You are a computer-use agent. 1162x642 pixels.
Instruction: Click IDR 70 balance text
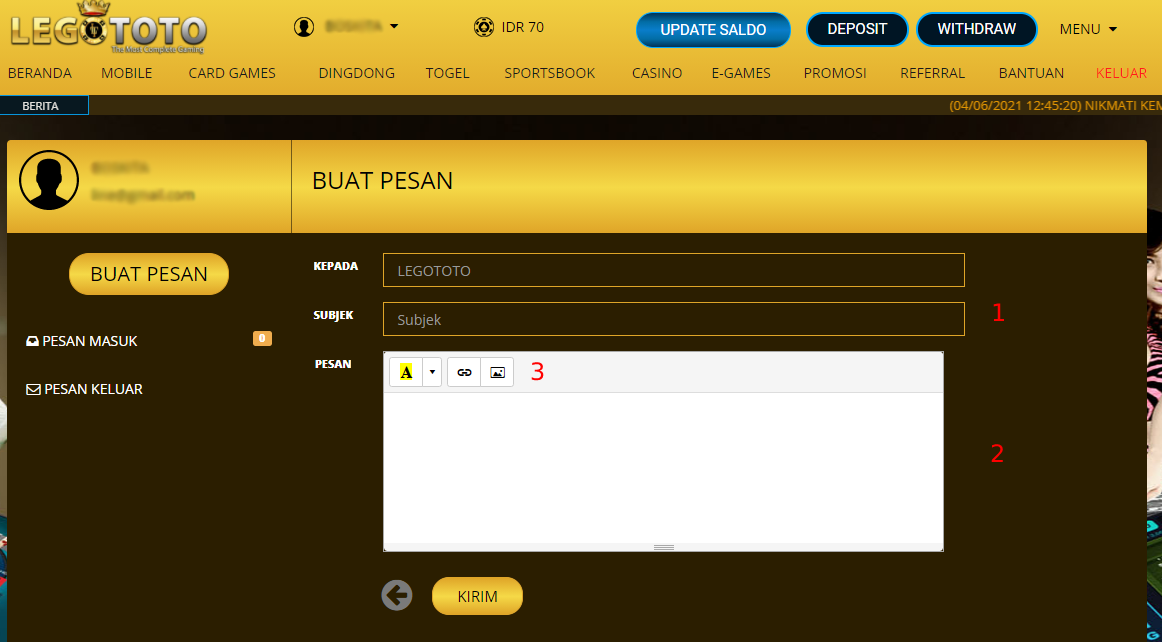pyautogui.click(x=522, y=27)
